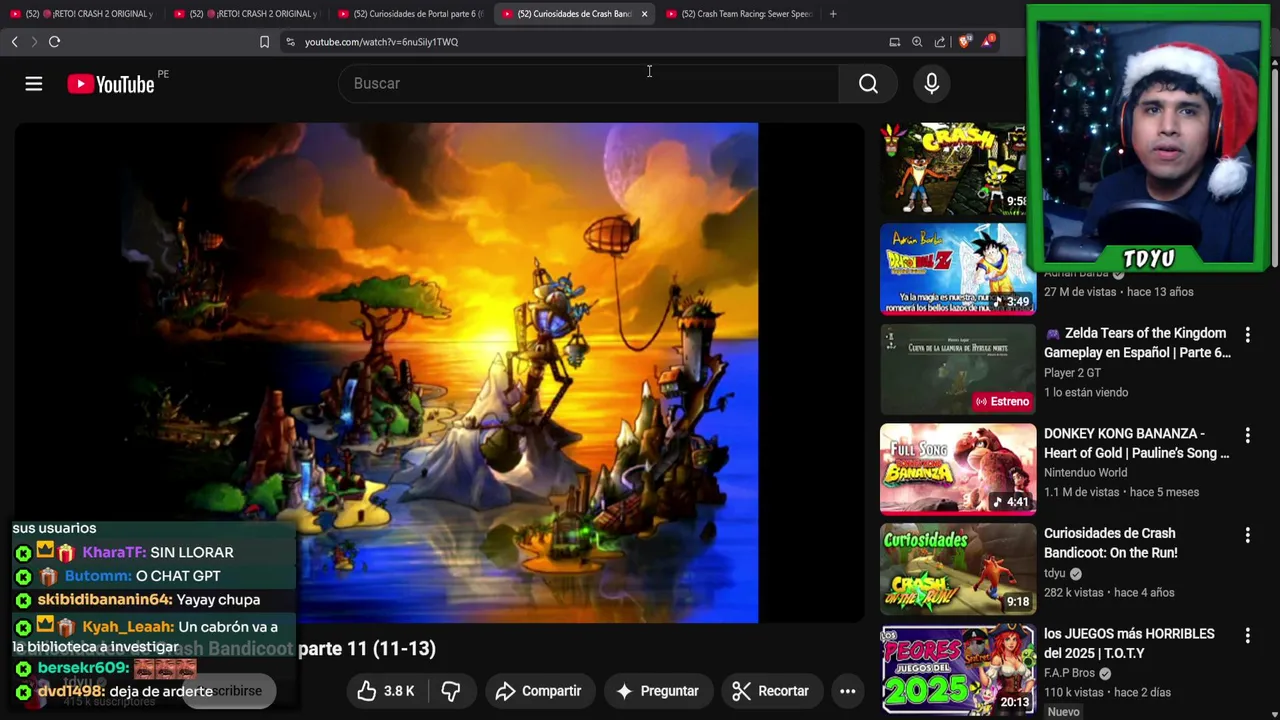Open Crash On the Run 9:18 thumbnail
The height and width of the screenshot is (720, 1280).
(958, 569)
